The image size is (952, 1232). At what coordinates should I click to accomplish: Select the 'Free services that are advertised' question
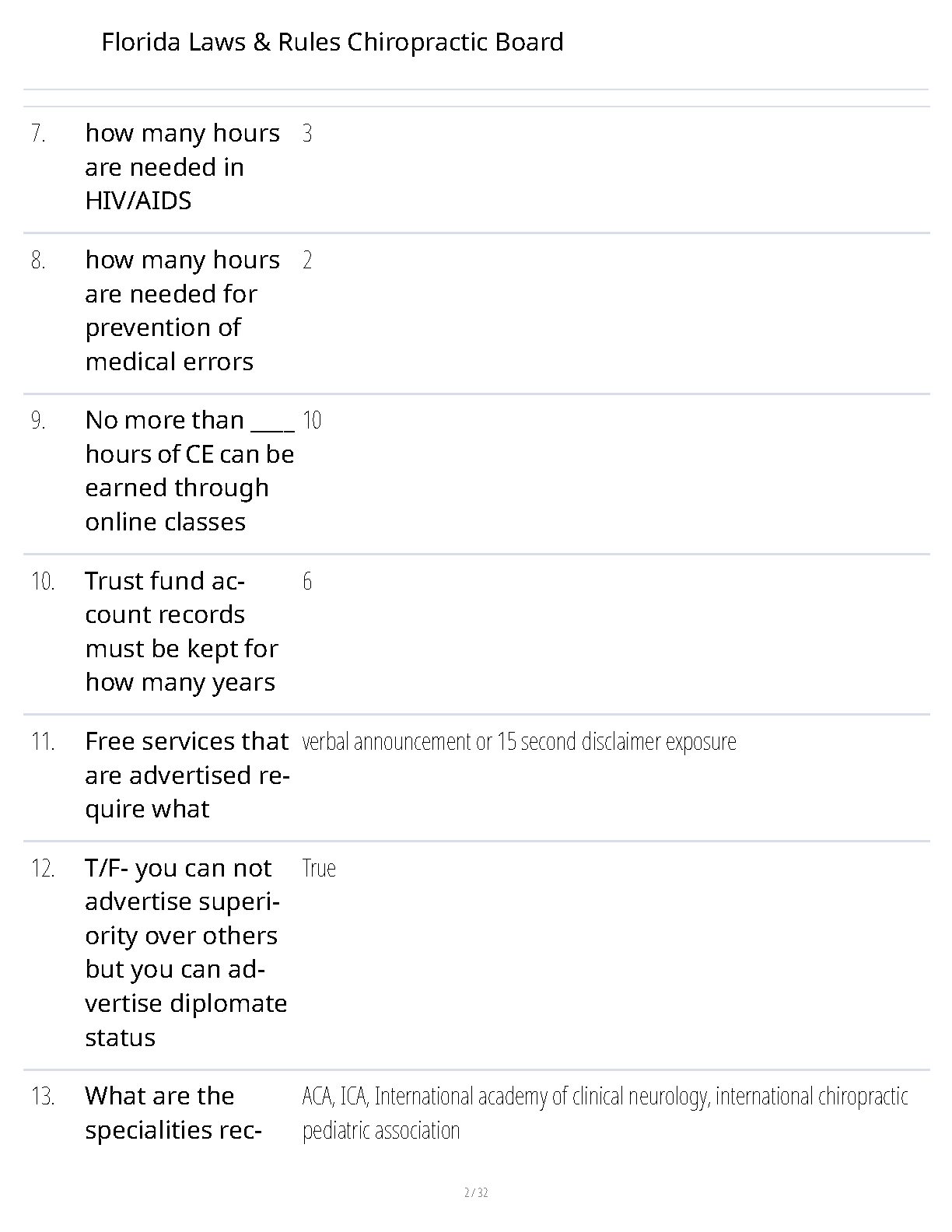187,775
